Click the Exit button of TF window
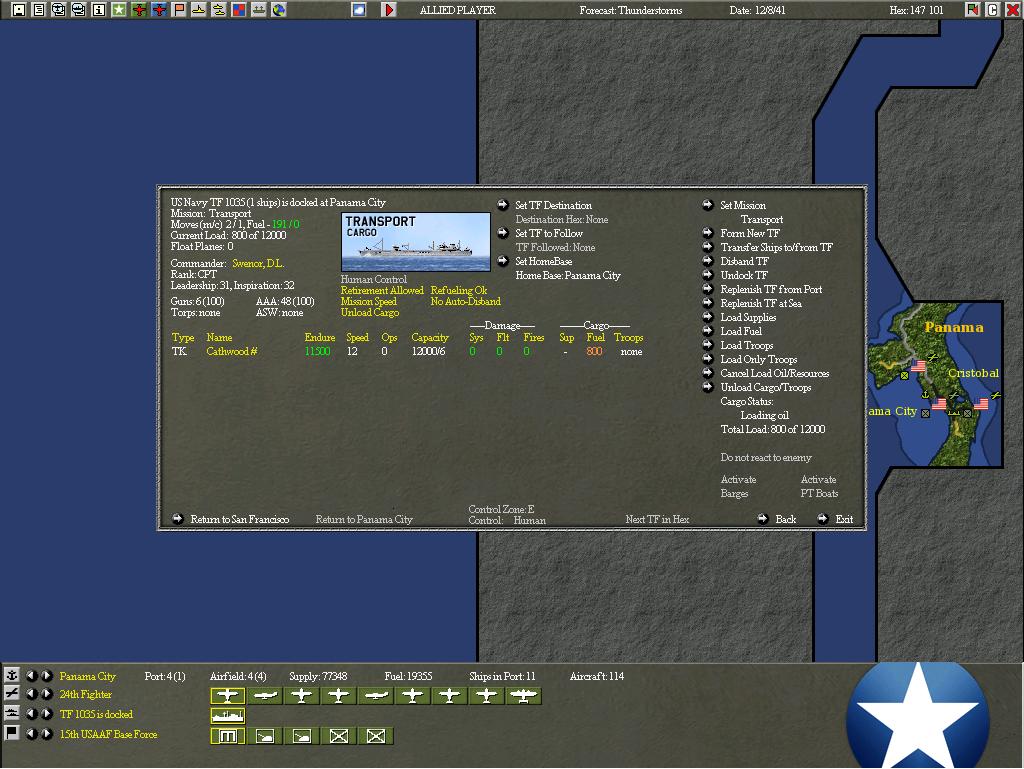Viewport: 1024px width, 769px height. click(844, 519)
